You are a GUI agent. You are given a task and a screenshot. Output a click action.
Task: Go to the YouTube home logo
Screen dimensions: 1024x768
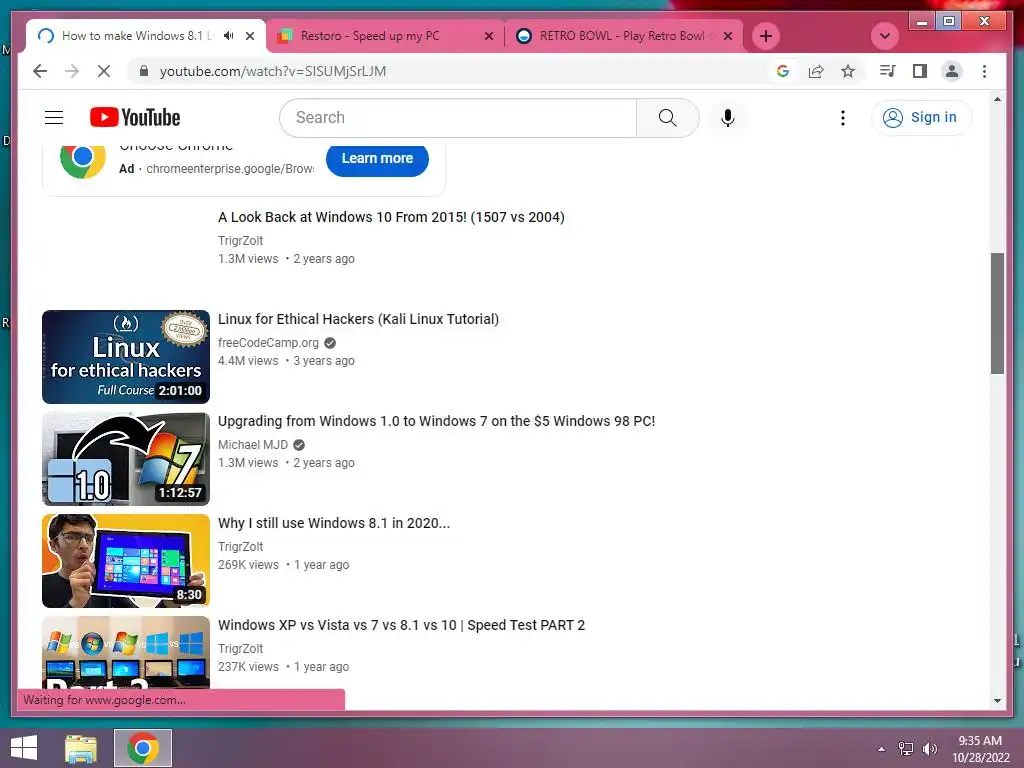pyautogui.click(x=135, y=118)
